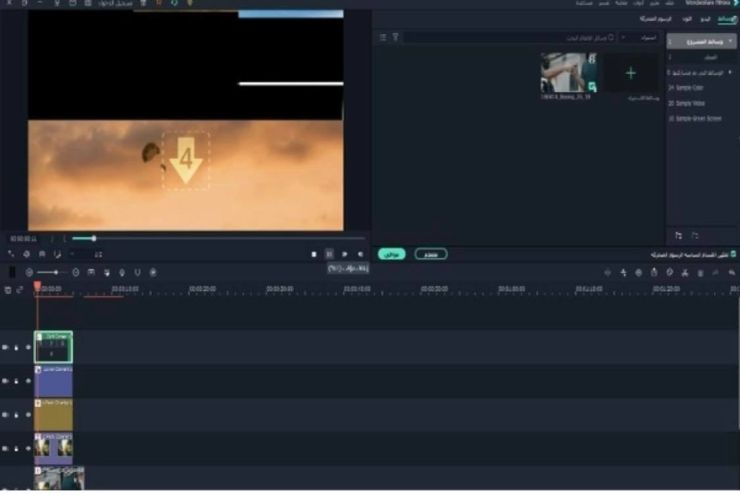Click the undo icon in timeline toolbar
The width and height of the screenshot is (740, 495).
[x=731, y=273]
